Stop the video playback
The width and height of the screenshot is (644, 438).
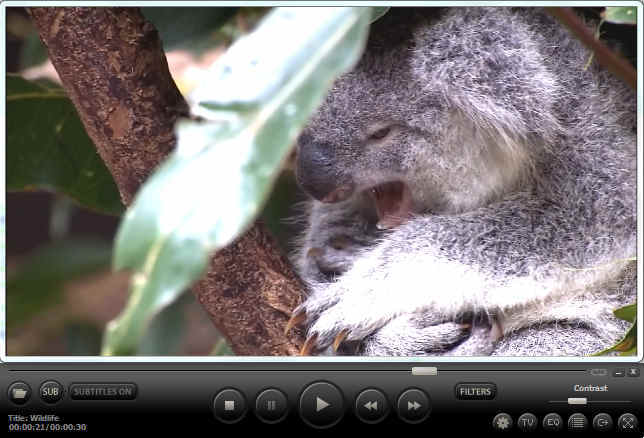click(x=229, y=405)
